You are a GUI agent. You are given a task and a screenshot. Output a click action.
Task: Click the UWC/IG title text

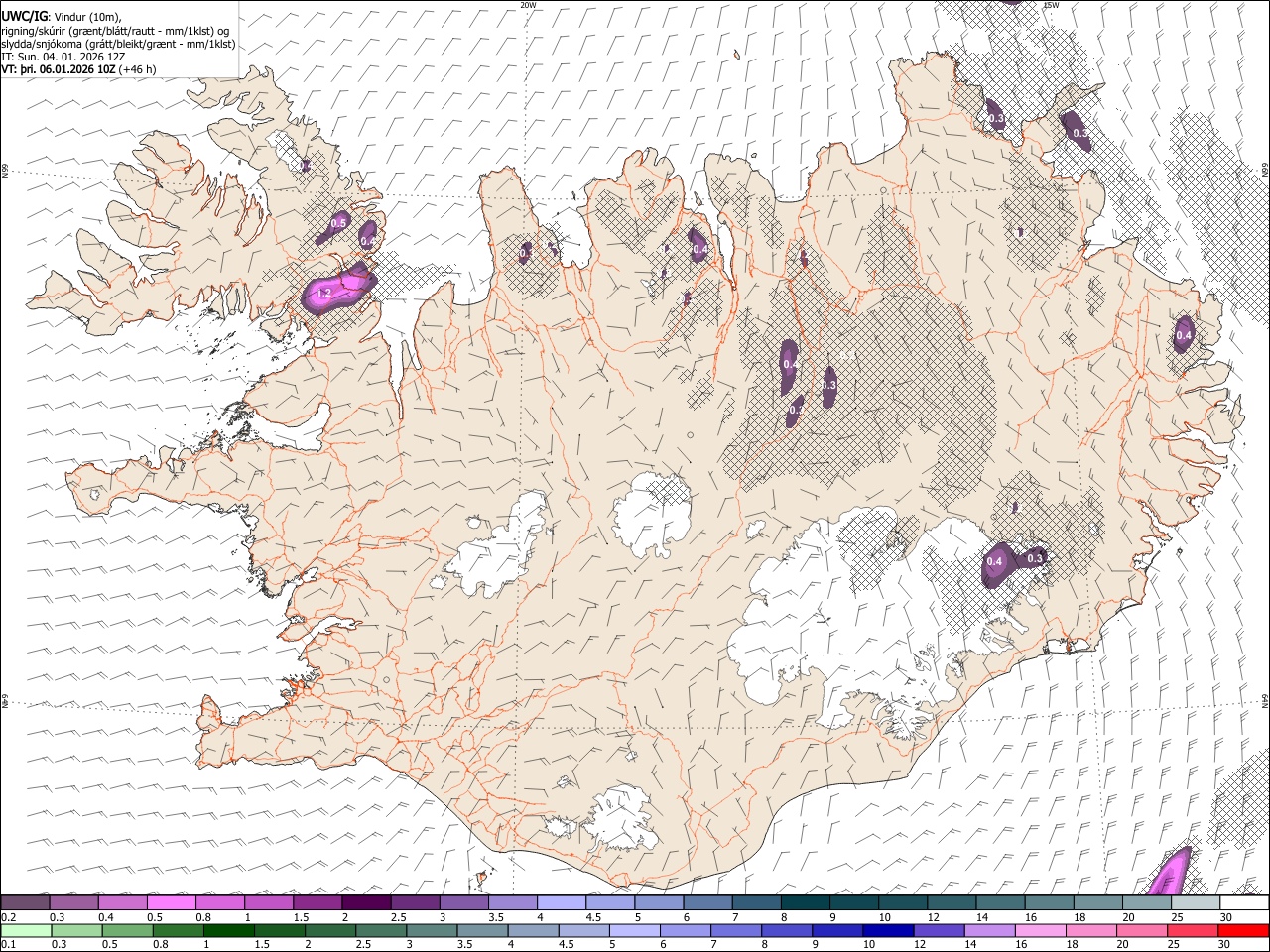(24, 16)
